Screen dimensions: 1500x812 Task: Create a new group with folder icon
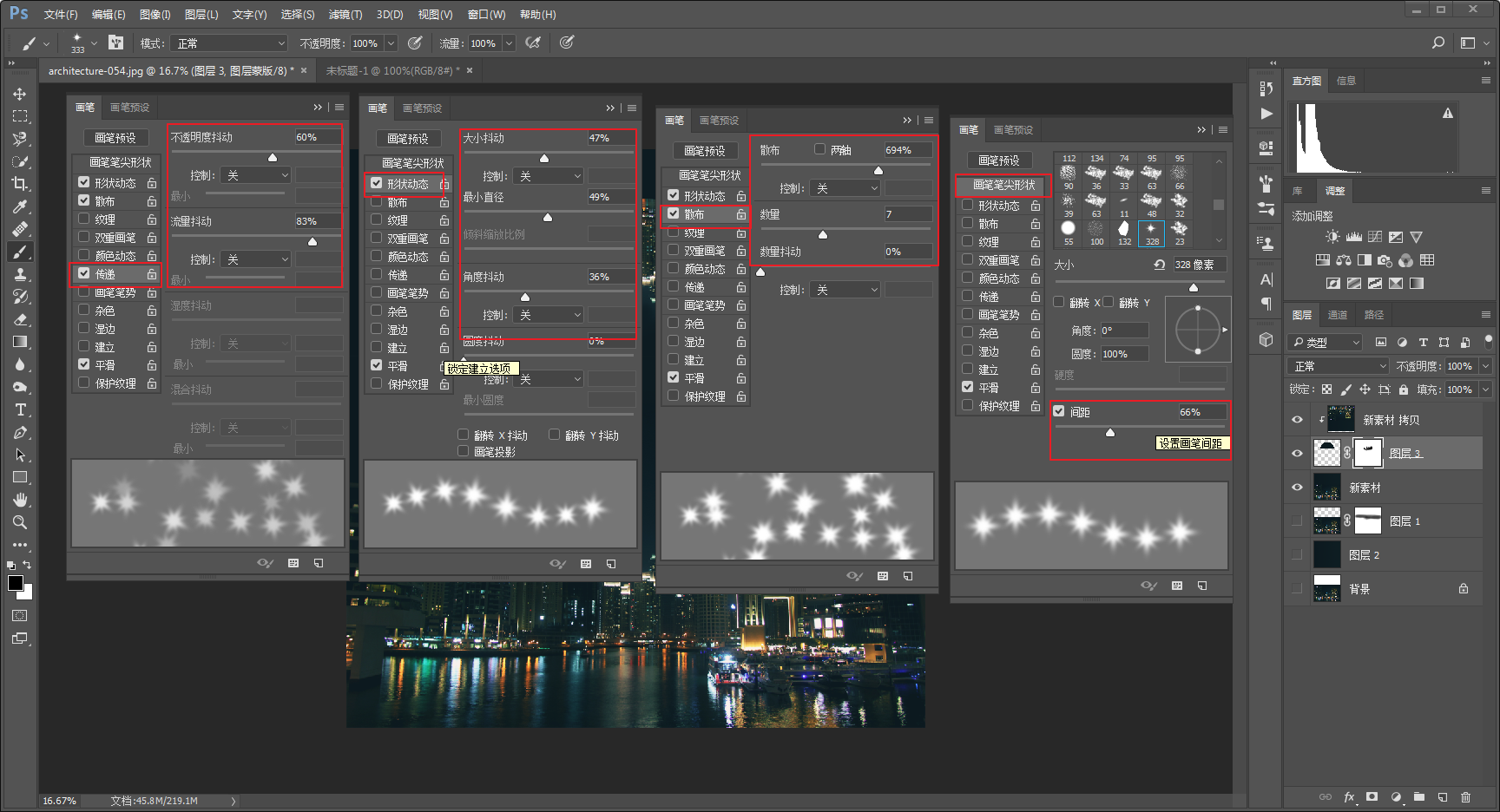tap(1419, 796)
